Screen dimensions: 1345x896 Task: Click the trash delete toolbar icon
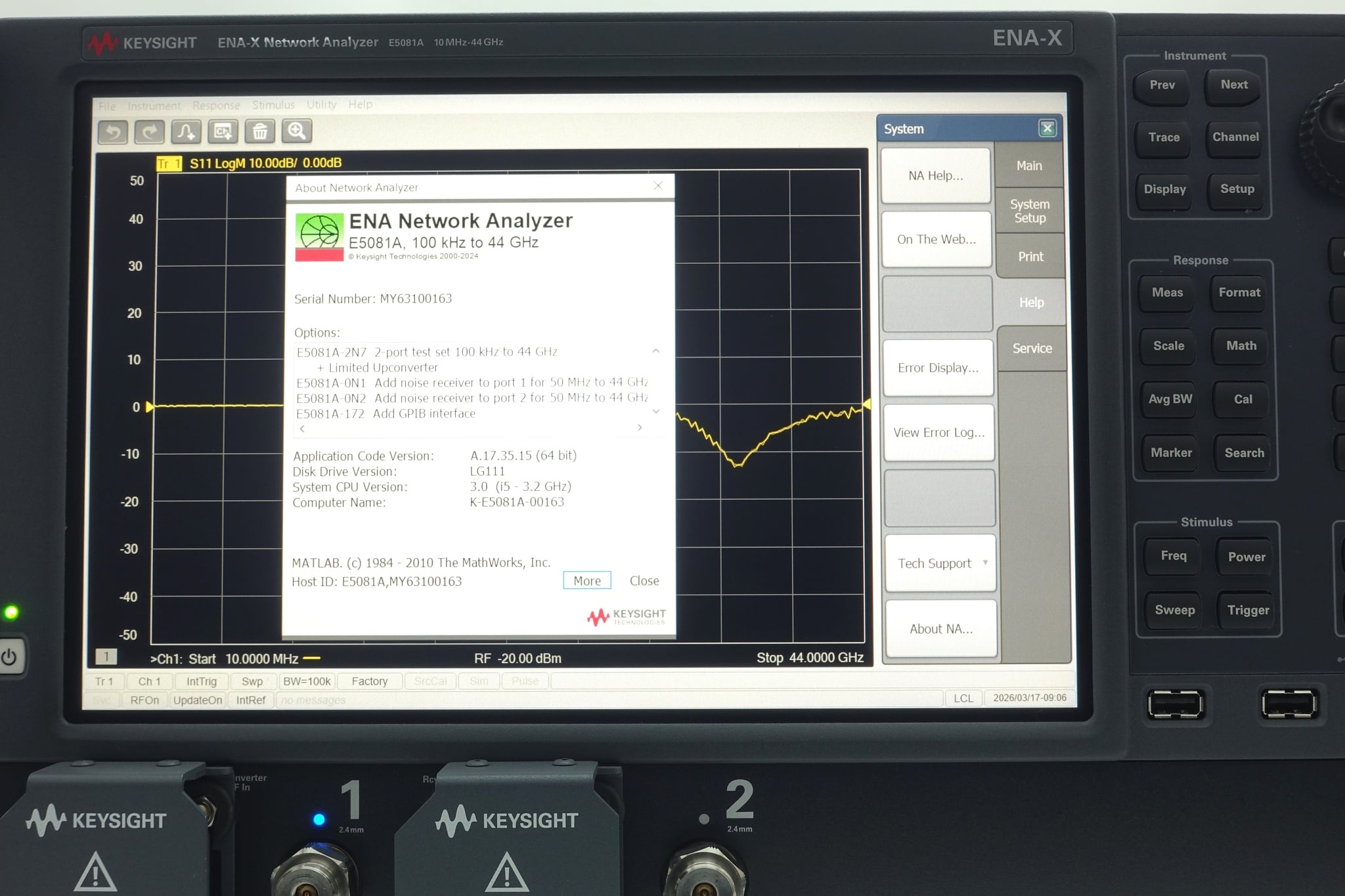260,132
